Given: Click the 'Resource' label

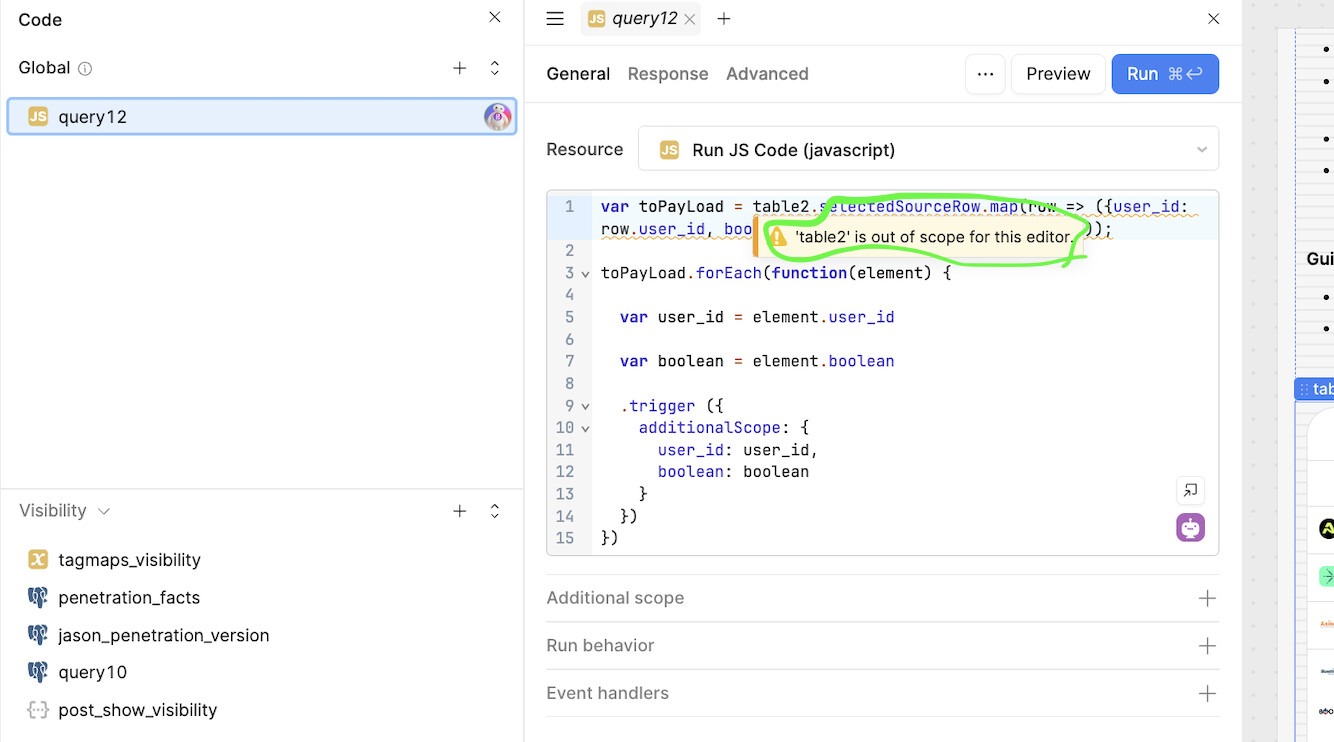Looking at the screenshot, I should 585,149.
